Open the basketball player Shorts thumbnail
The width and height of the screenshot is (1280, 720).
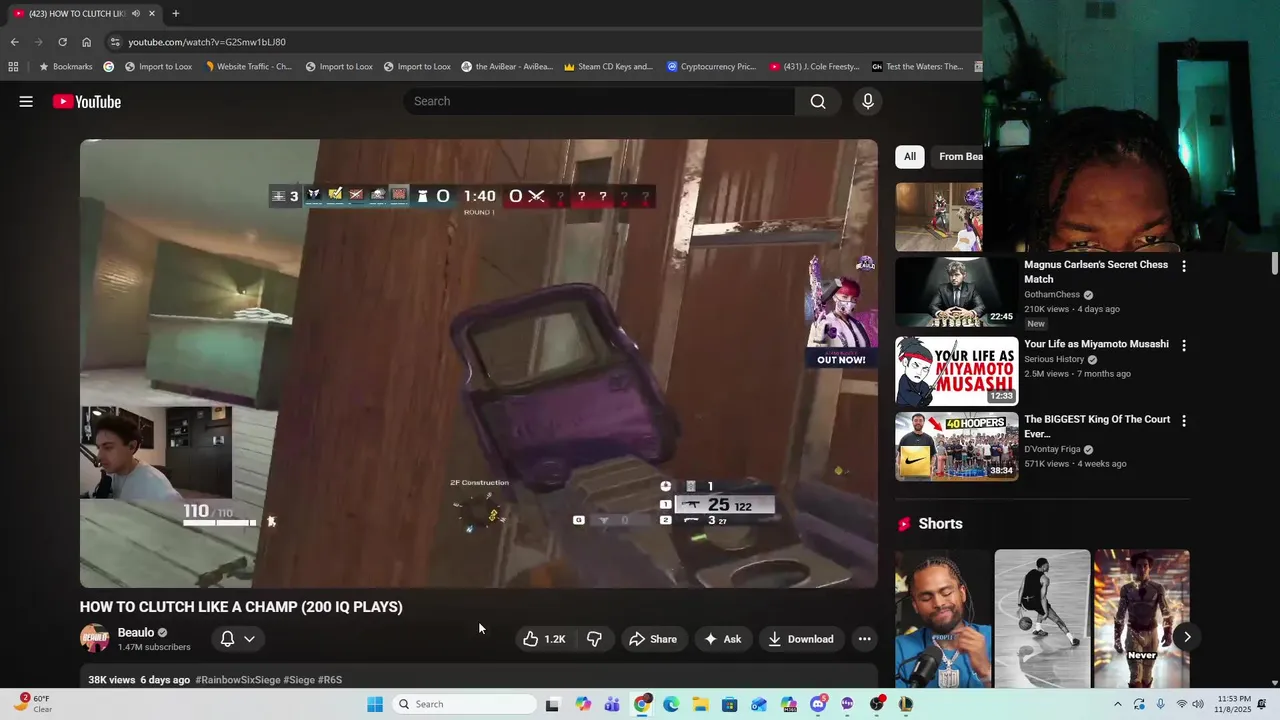point(1042,618)
